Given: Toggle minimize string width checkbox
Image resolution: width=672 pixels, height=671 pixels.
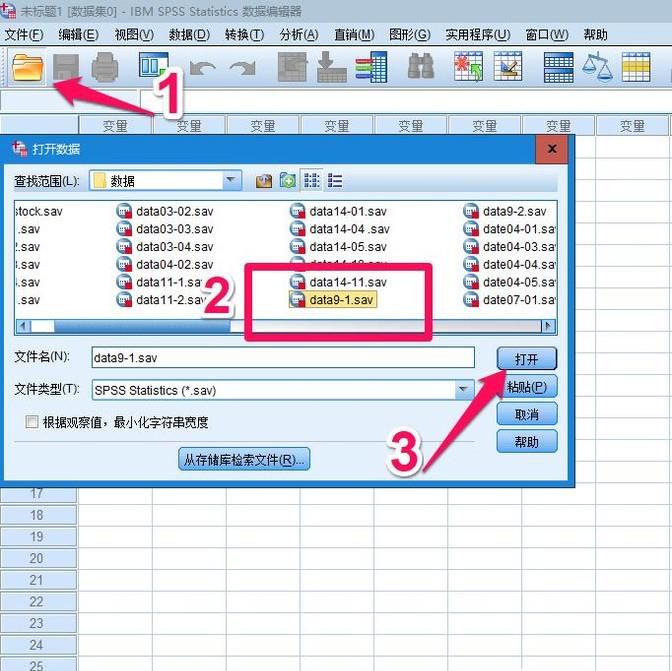Looking at the screenshot, I should [x=31, y=422].
